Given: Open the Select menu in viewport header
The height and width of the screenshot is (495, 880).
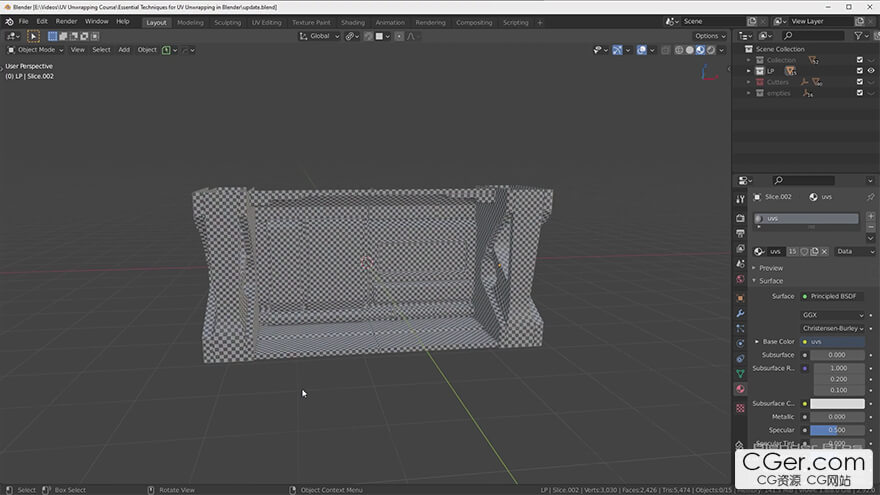Looking at the screenshot, I should (101, 50).
